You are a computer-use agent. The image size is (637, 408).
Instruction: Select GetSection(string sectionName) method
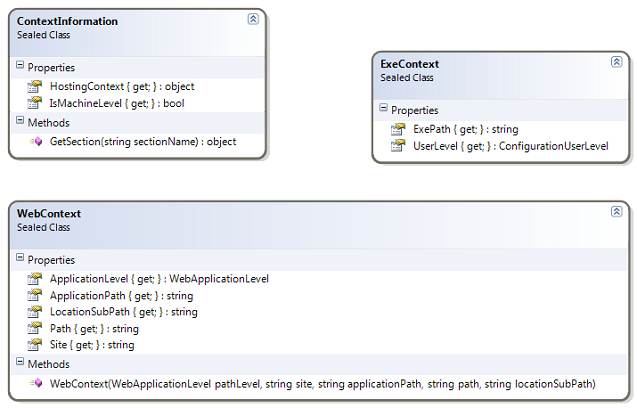point(143,141)
